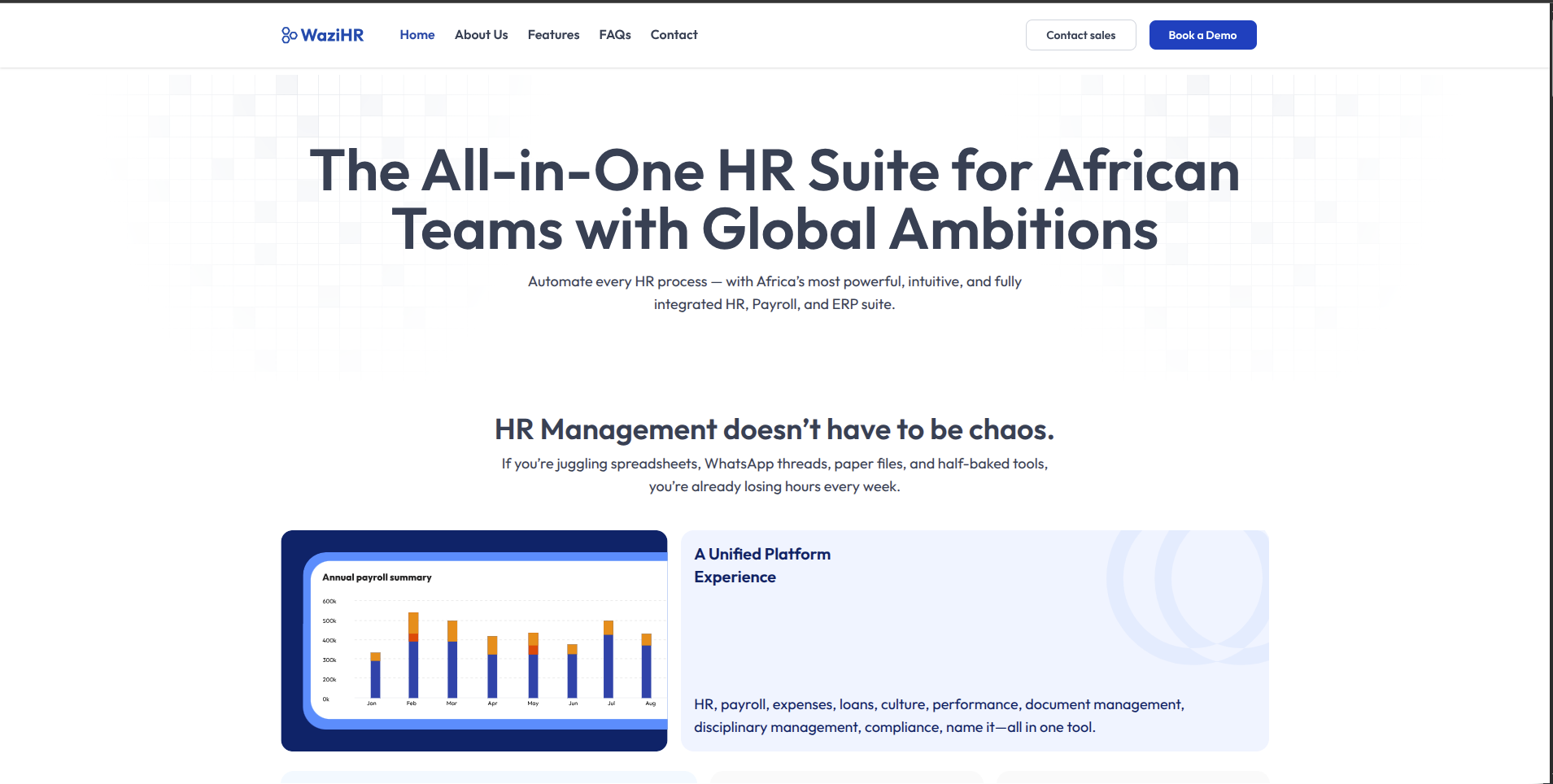Open the Features nav item
1553x784 pixels.
[x=553, y=35]
